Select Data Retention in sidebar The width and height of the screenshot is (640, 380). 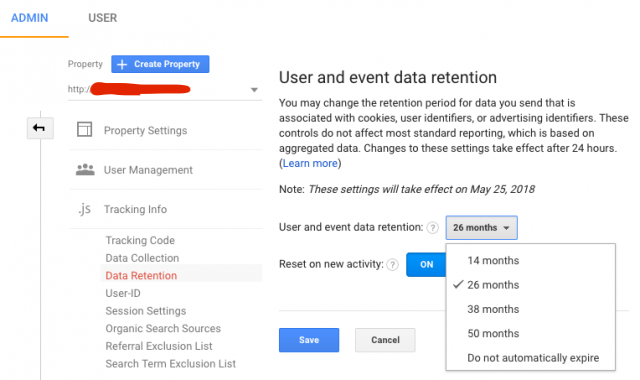click(x=141, y=276)
